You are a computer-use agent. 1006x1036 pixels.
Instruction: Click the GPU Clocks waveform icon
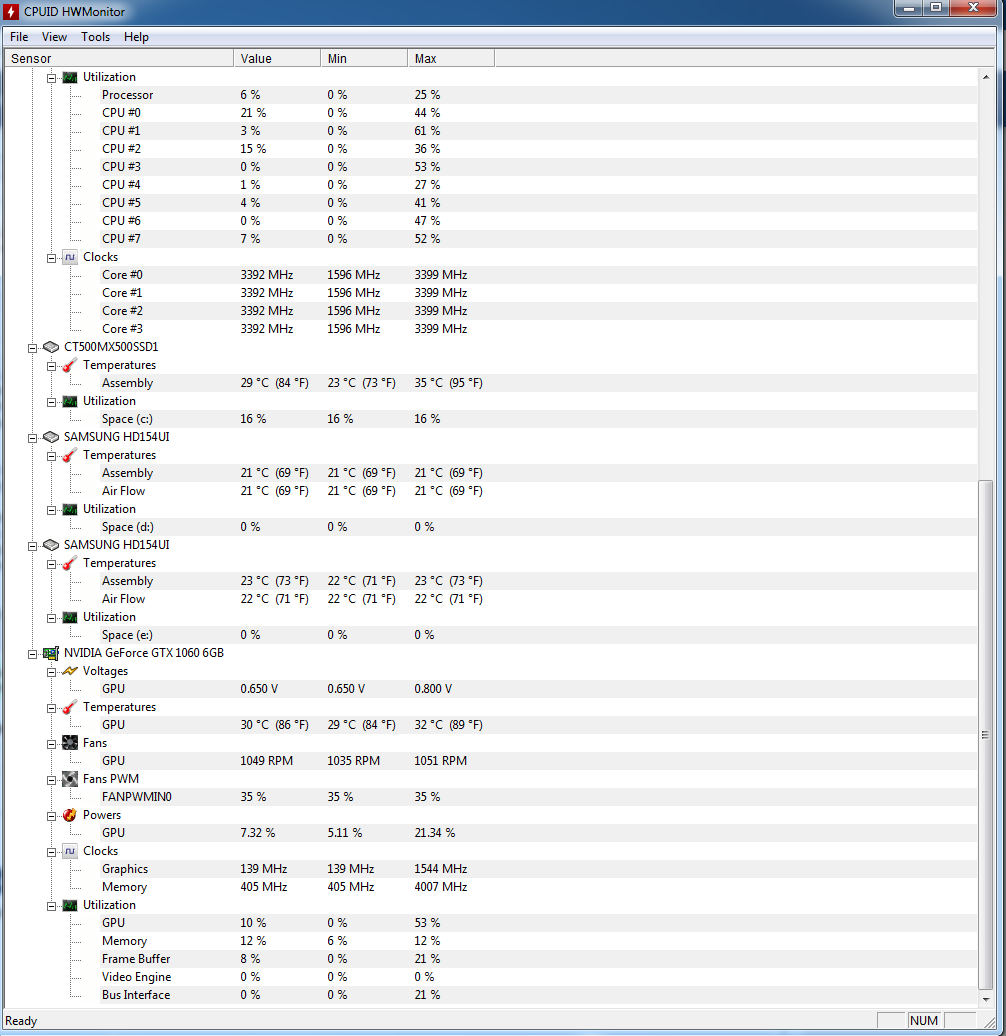pyautogui.click(x=70, y=851)
